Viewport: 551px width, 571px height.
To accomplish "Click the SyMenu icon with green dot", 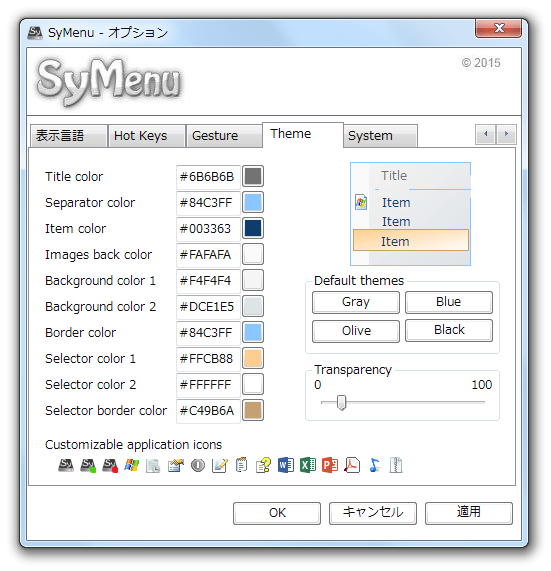I will pos(88,465).
